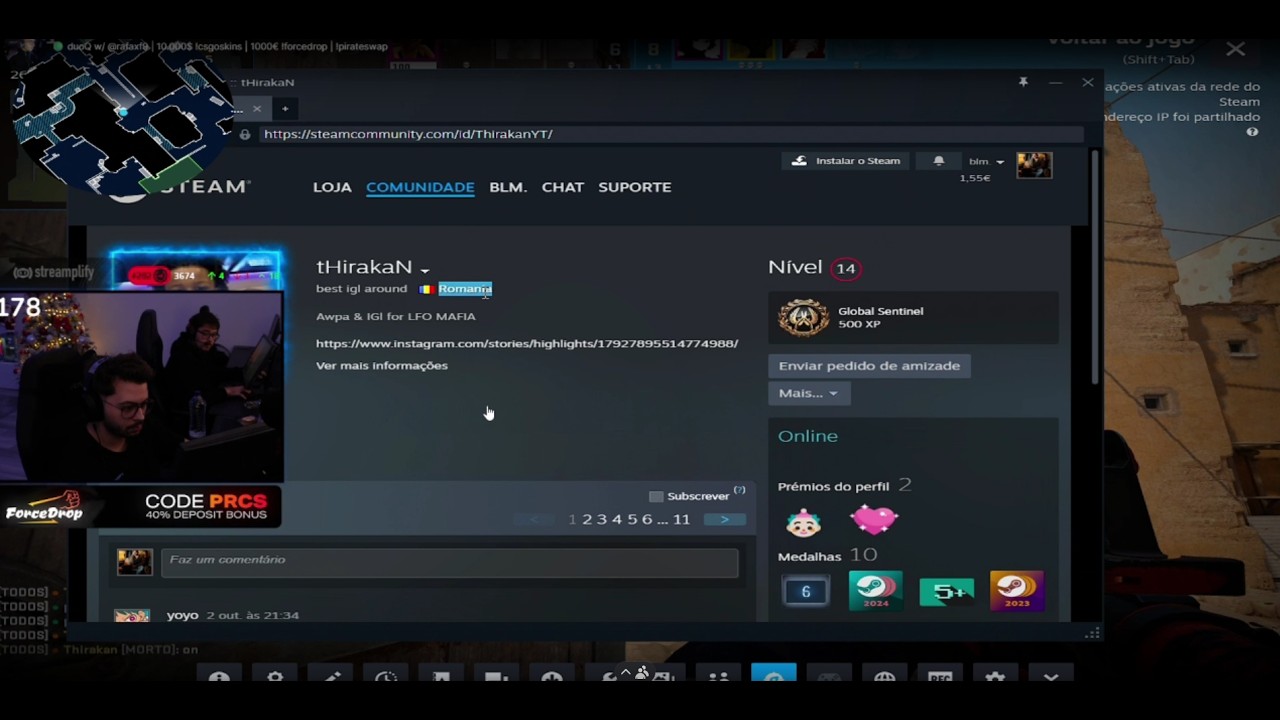Open the SUPORTE menu item
The image size is (1280, 720).
click(635, 187)
